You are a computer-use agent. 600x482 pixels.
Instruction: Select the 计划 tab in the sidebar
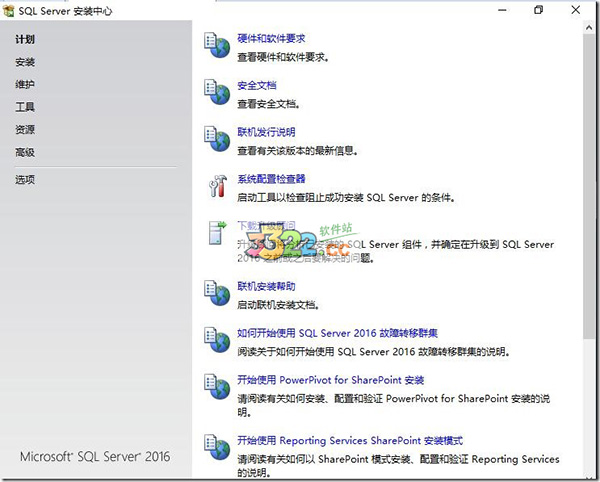click(x=25, y=39)
